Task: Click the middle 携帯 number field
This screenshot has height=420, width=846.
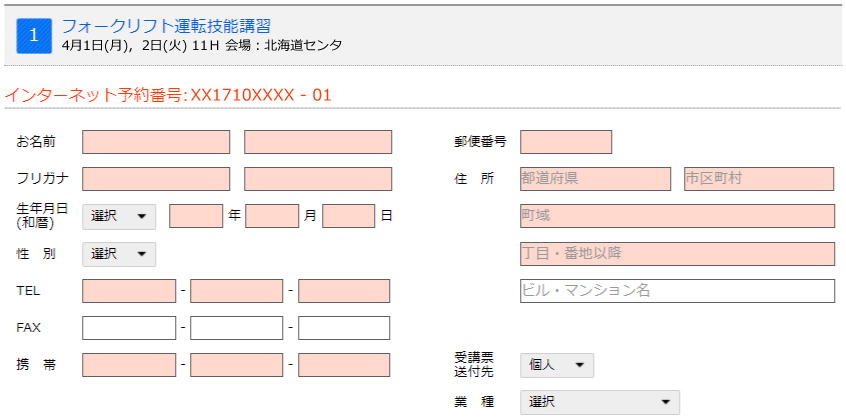Action: click(236, 365)
